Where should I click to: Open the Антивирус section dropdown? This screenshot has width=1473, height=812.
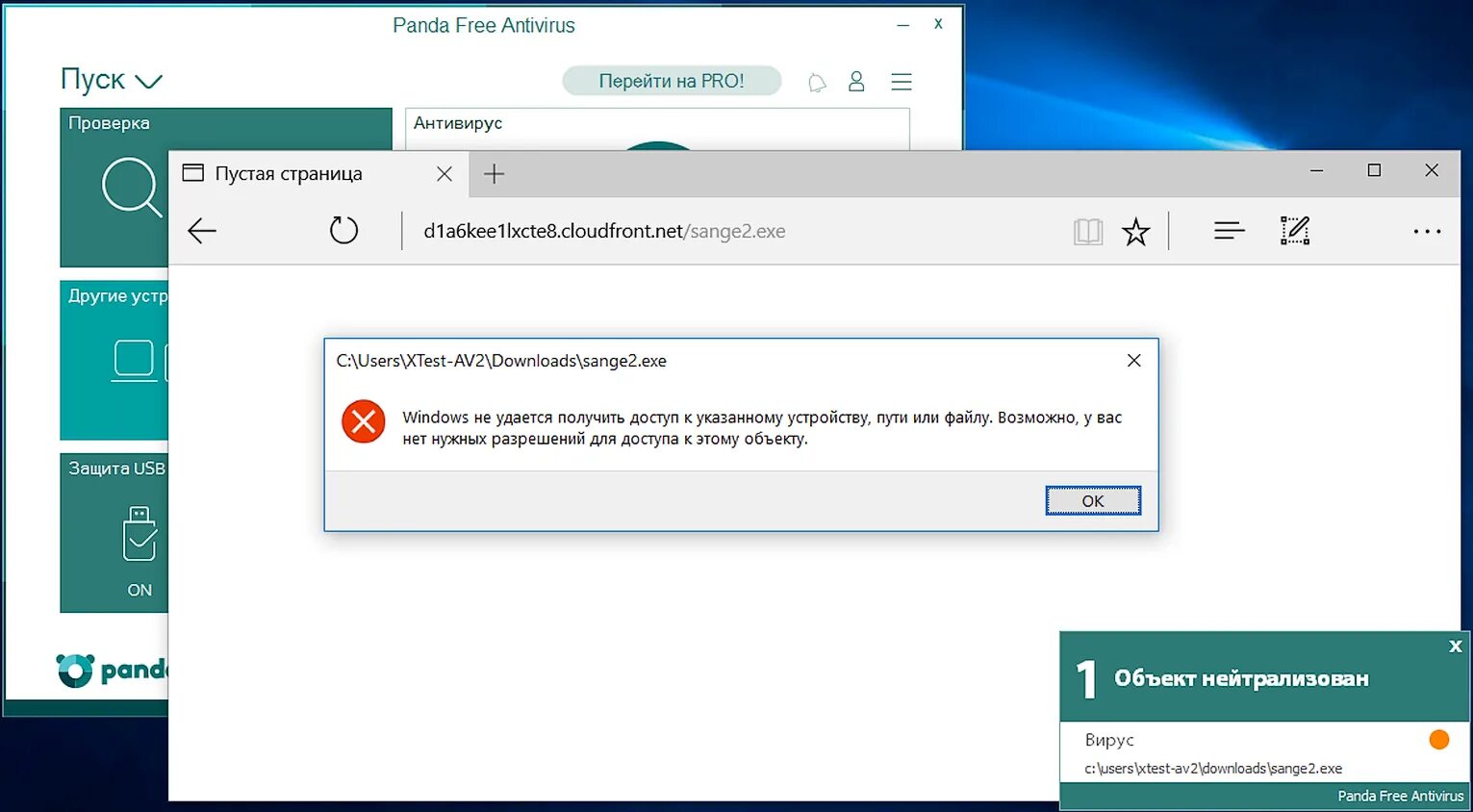[x=657, y=123]
